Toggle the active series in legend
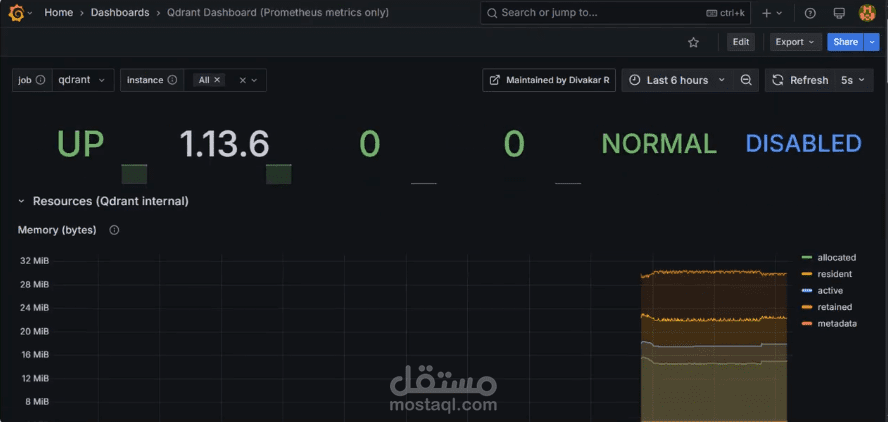This screenshot has height=422, width=888. point(830,291)
